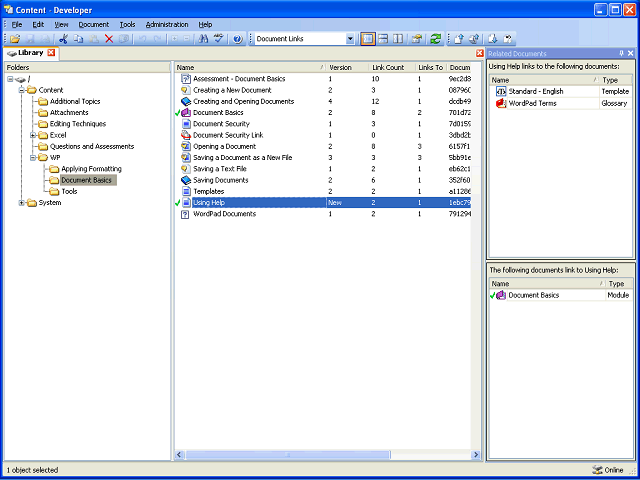Open the Tools menu
The width and height of the screenshot is (640, 480).
[x=127, y=24]
